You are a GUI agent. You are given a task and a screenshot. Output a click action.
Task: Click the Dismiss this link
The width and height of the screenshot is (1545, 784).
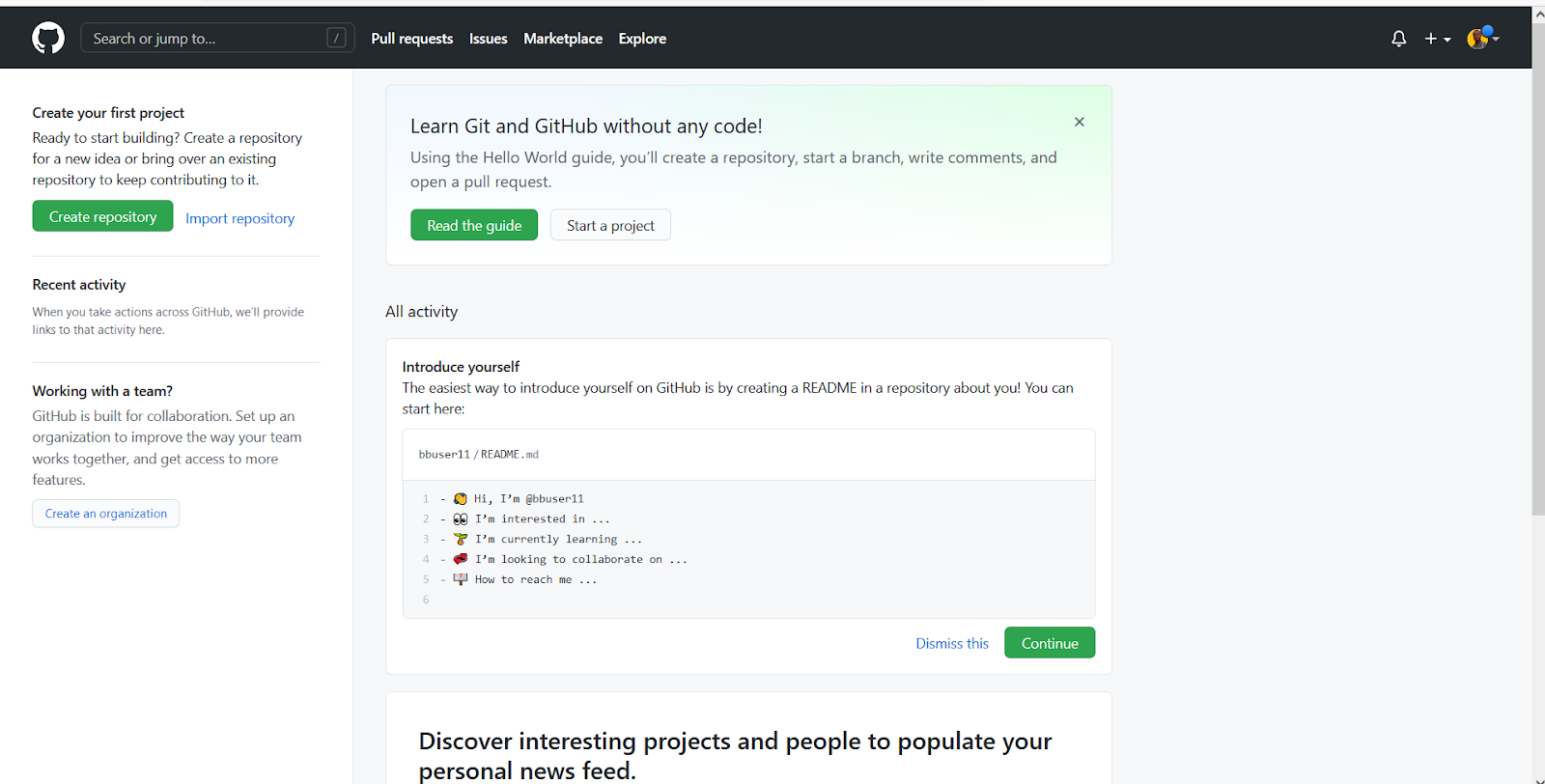pos(952,643)
